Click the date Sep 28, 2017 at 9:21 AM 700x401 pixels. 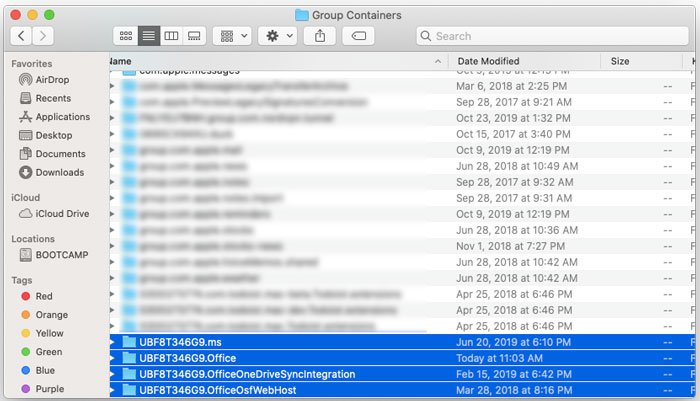tap(514, 102)
